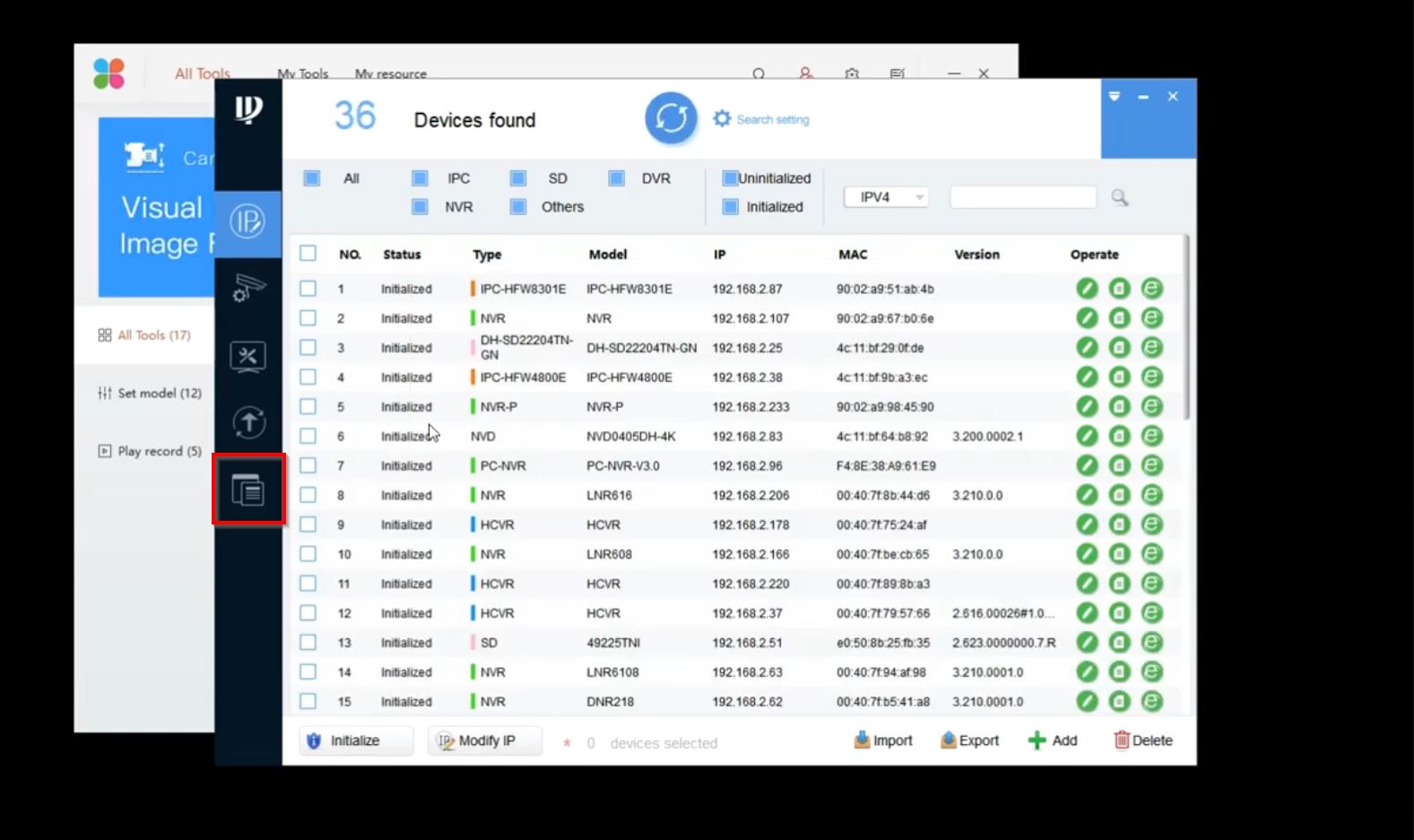This screenshot has height=840, width=1414.
Task: Switch to My resource tab
Action: (x=391, y=74)
